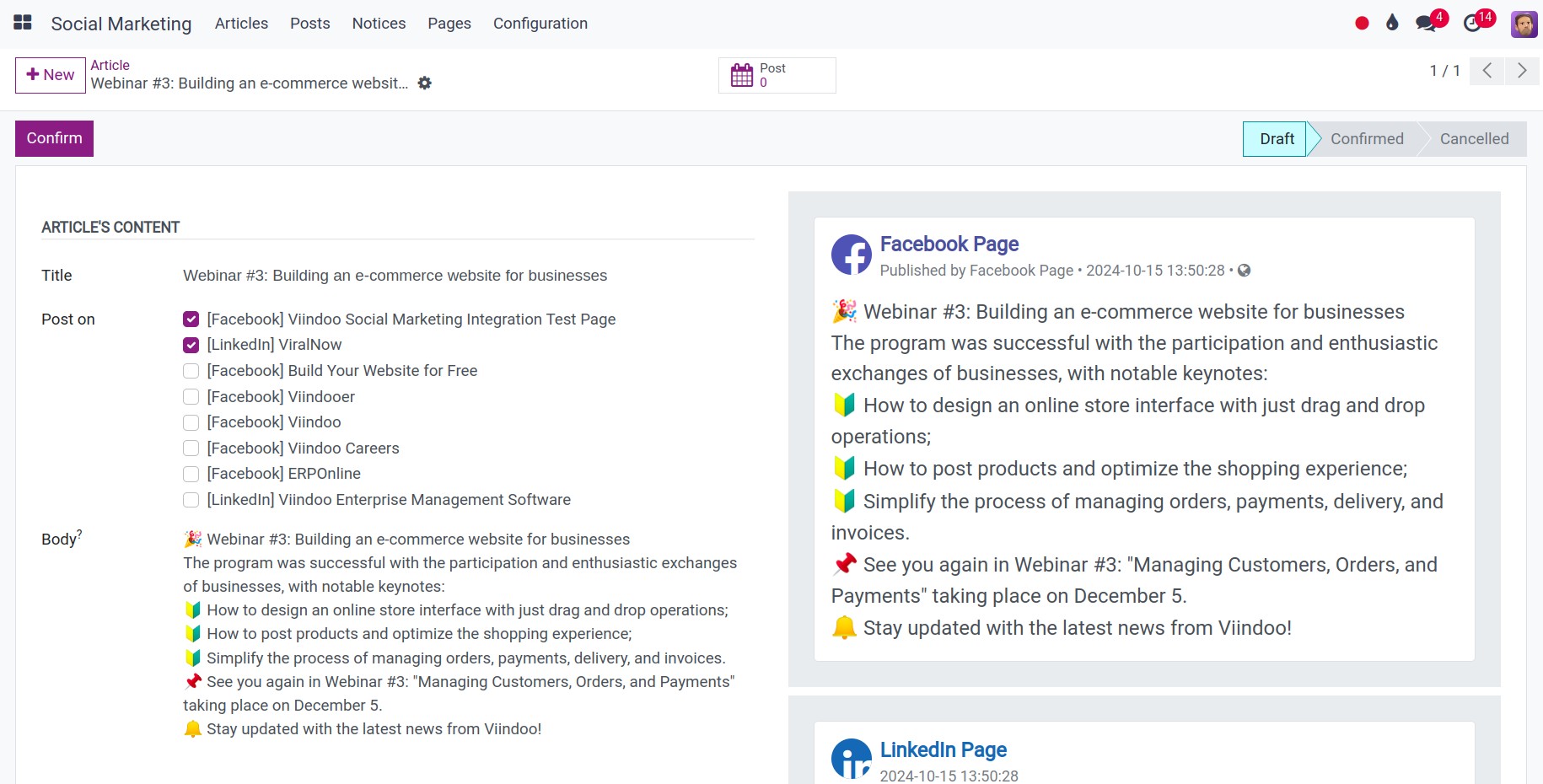This screenshot has height=784, width=1543.
Task: Open the main apps grid menu
Action: [x=23, y=23]
